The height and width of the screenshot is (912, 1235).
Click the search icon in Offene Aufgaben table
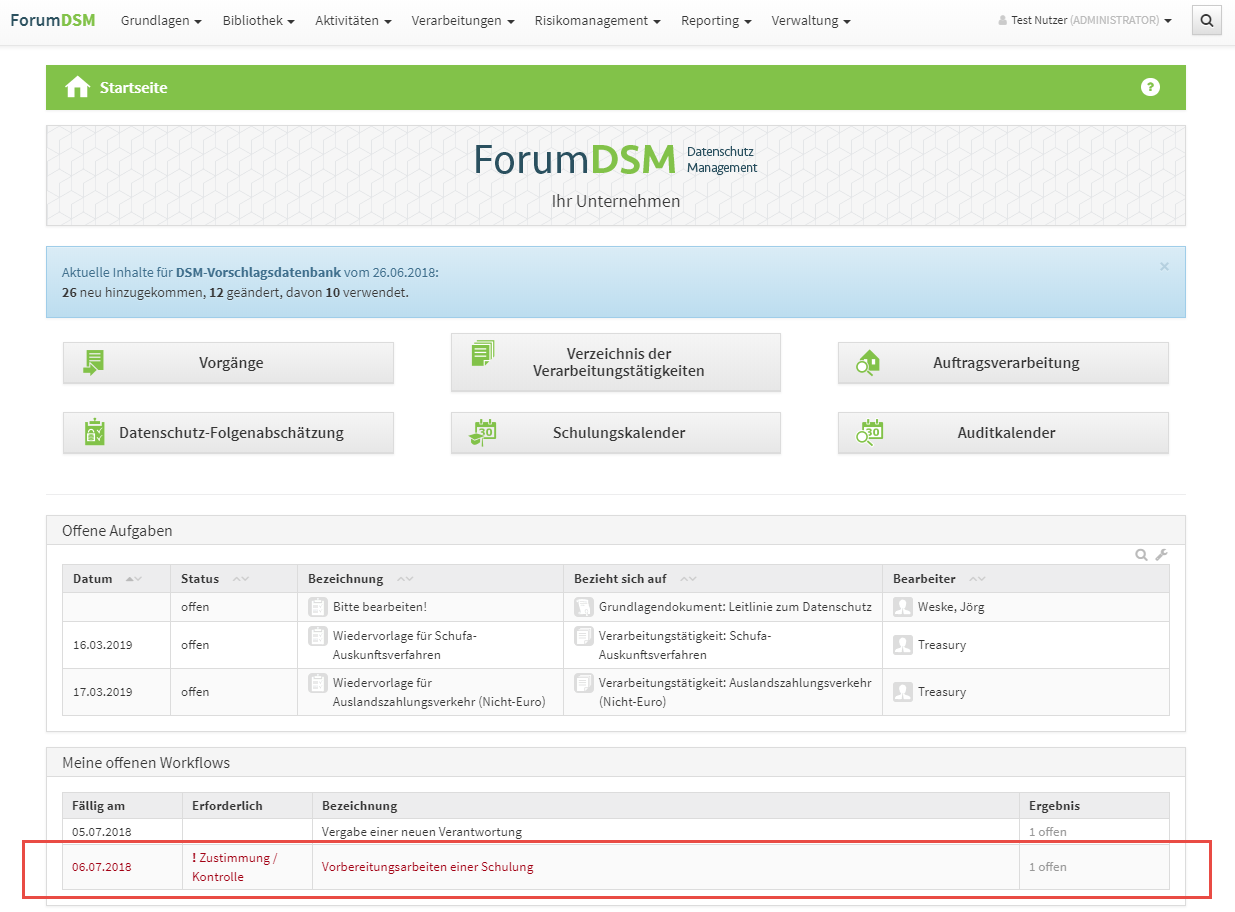[x=1141, y=555]
